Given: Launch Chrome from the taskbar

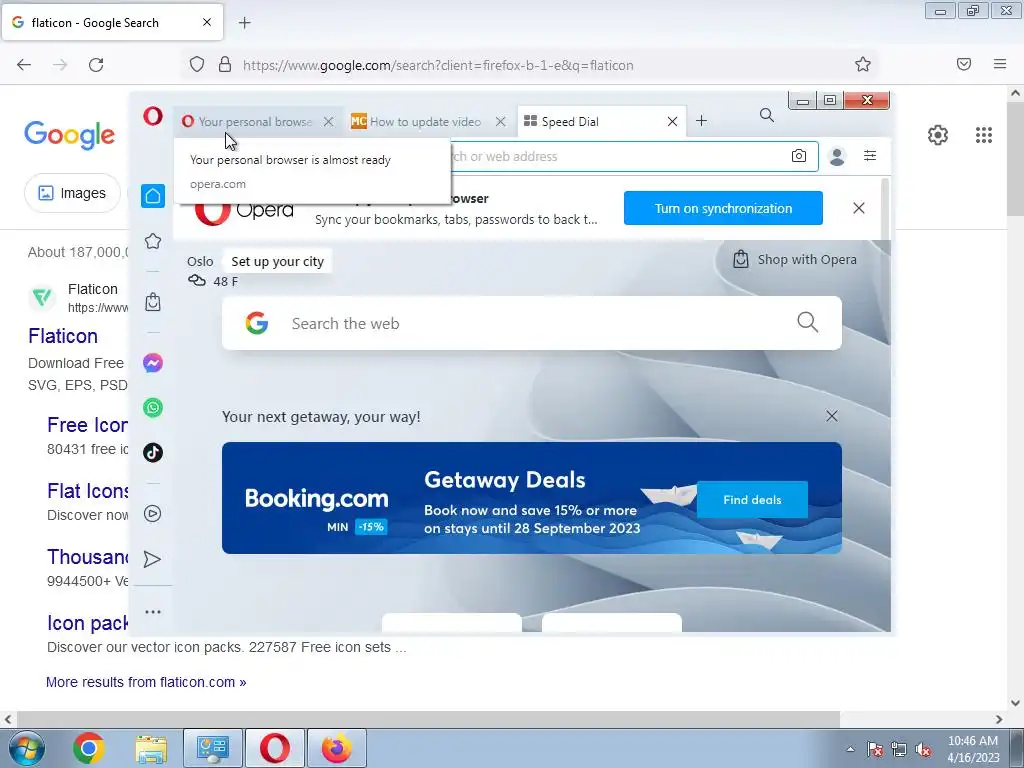Looking at the screenshot, I should 89,748.
